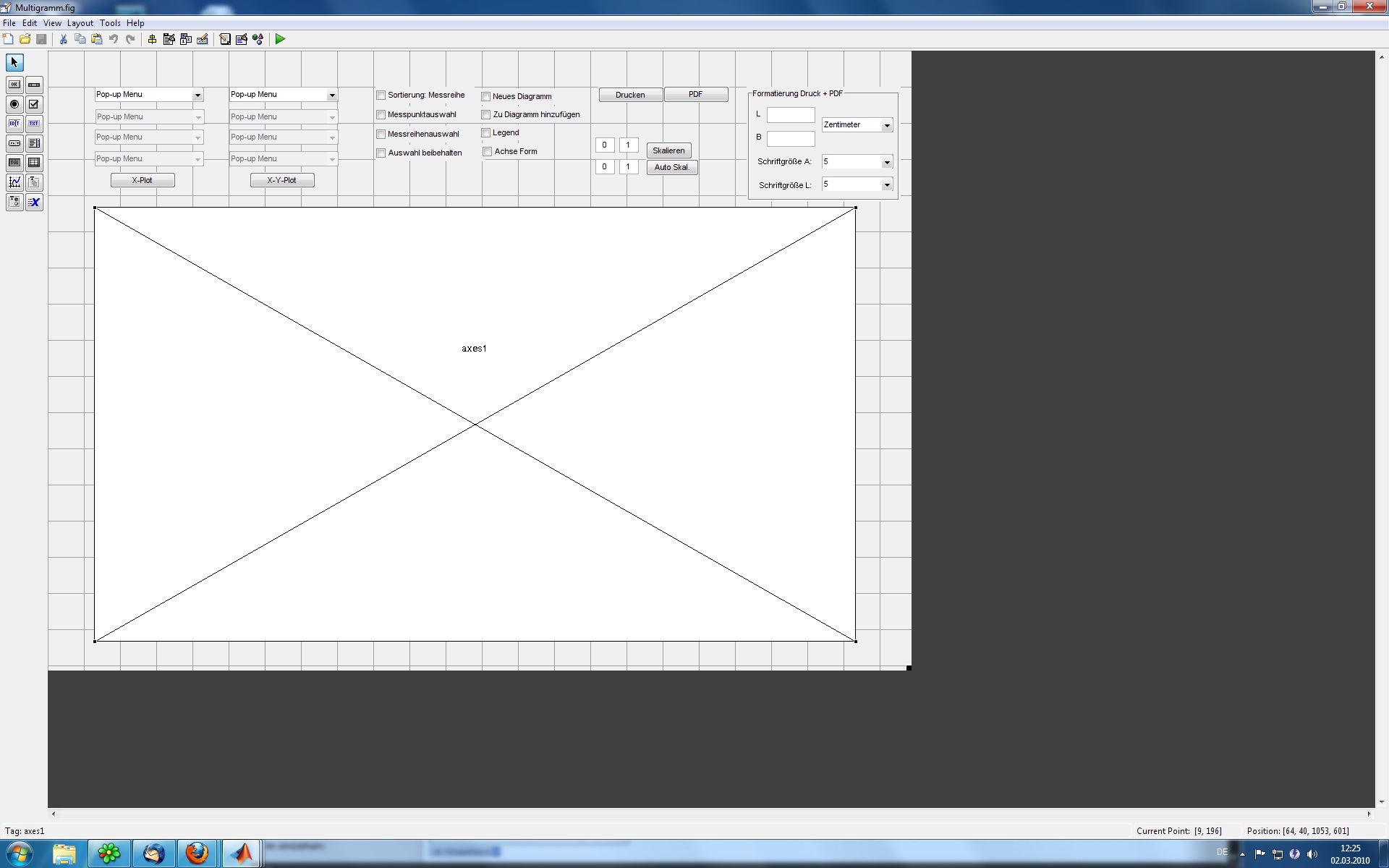The height and width of the screenshot is (868, 1389).
Task: Run the figure with green play button
Action: 280,39
